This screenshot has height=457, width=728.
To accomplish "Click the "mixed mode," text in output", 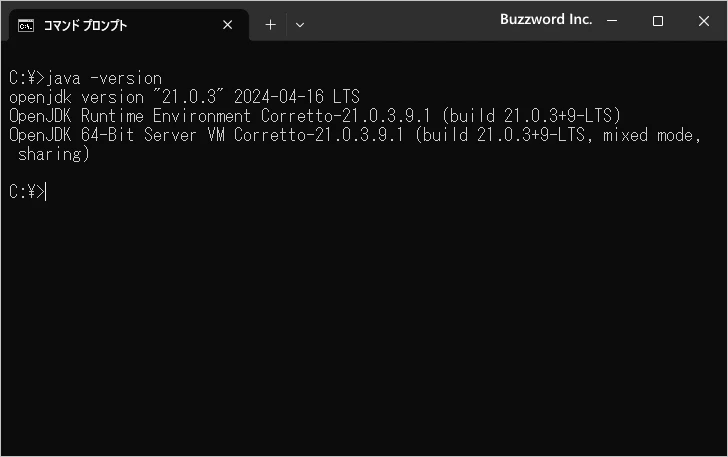I will click(652, 135).
